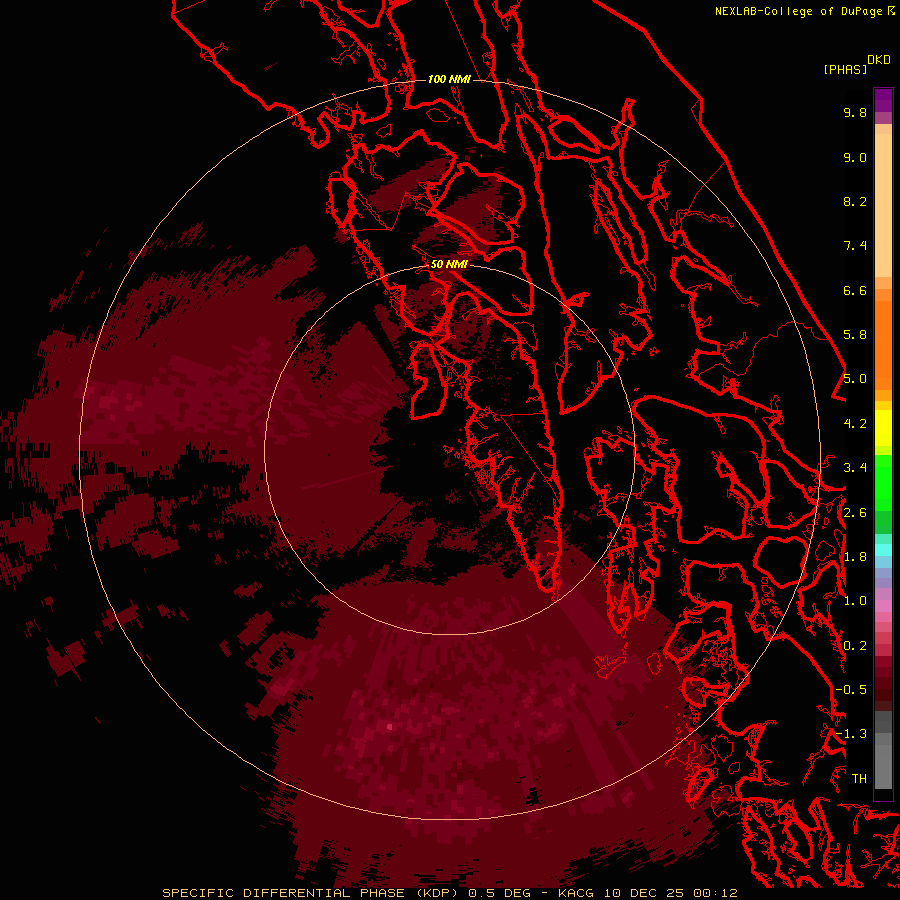Click the SPECIFIC DIFFERENTIAL PHASE (KDP) title text
Image resolution: width=900 pixels, height=900 pixels.
click(312, 893)
